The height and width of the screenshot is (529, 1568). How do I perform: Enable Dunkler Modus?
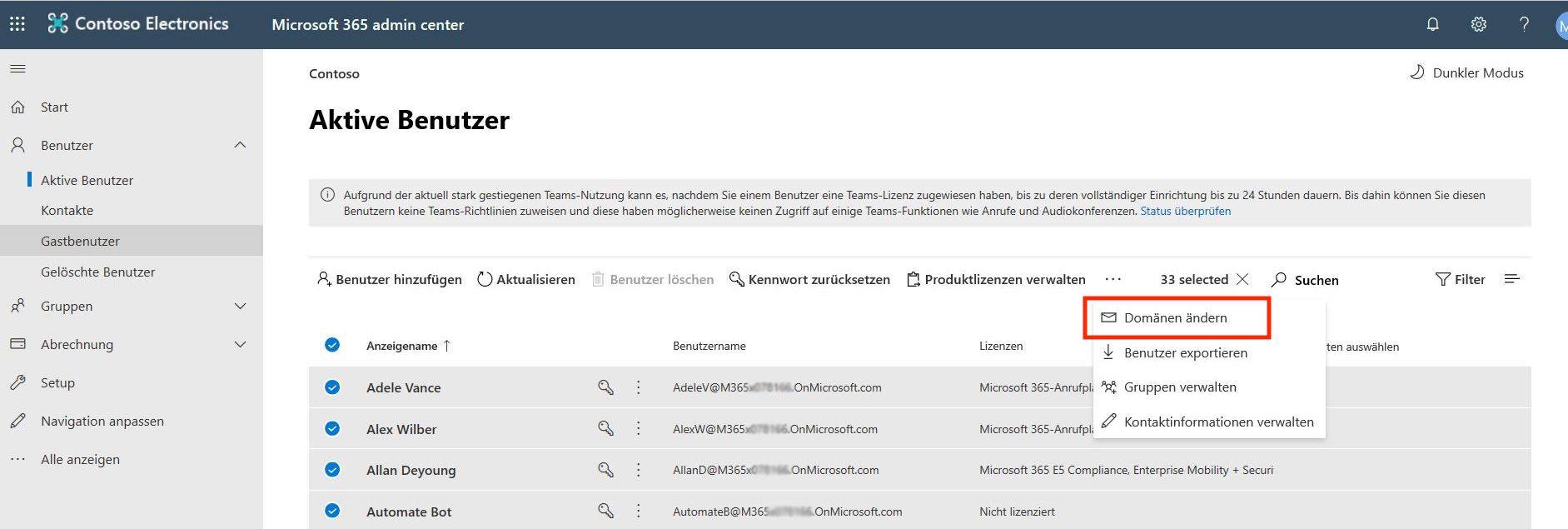point(1466,72)
